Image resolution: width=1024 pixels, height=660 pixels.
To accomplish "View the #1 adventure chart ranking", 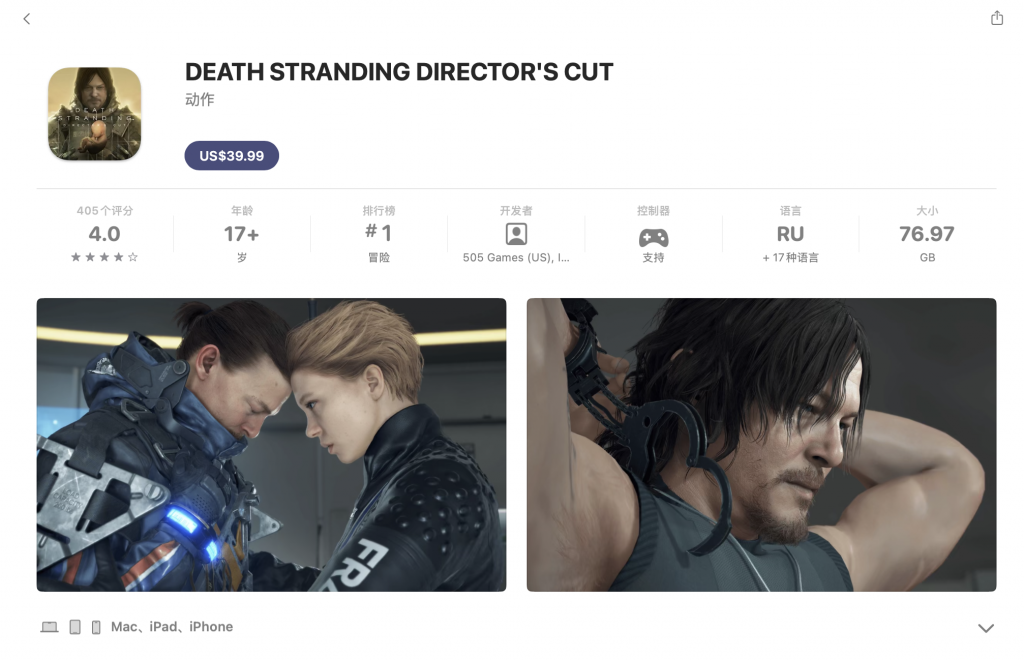I will coord(379,234).
